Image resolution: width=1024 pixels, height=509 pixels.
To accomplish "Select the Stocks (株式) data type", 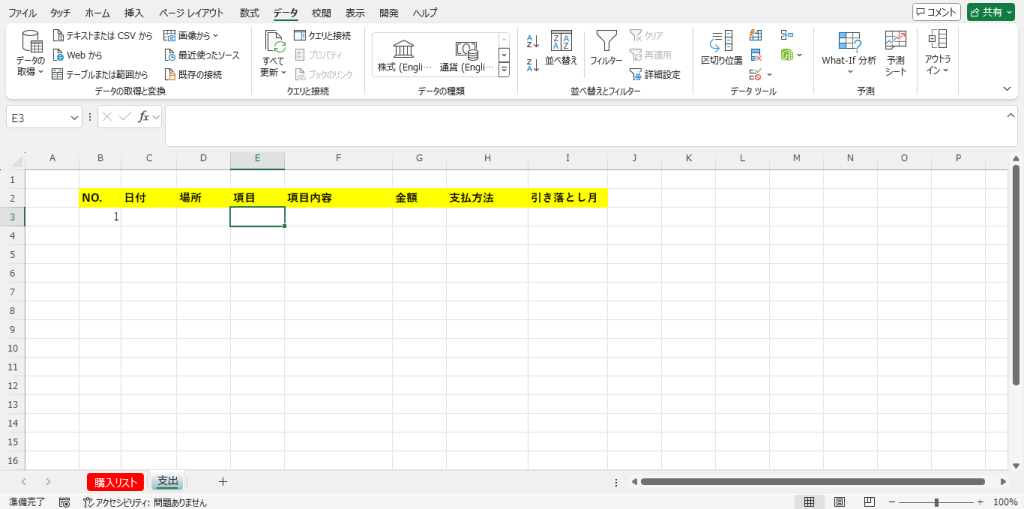I will pyautogui.click(x=404, y=55).
